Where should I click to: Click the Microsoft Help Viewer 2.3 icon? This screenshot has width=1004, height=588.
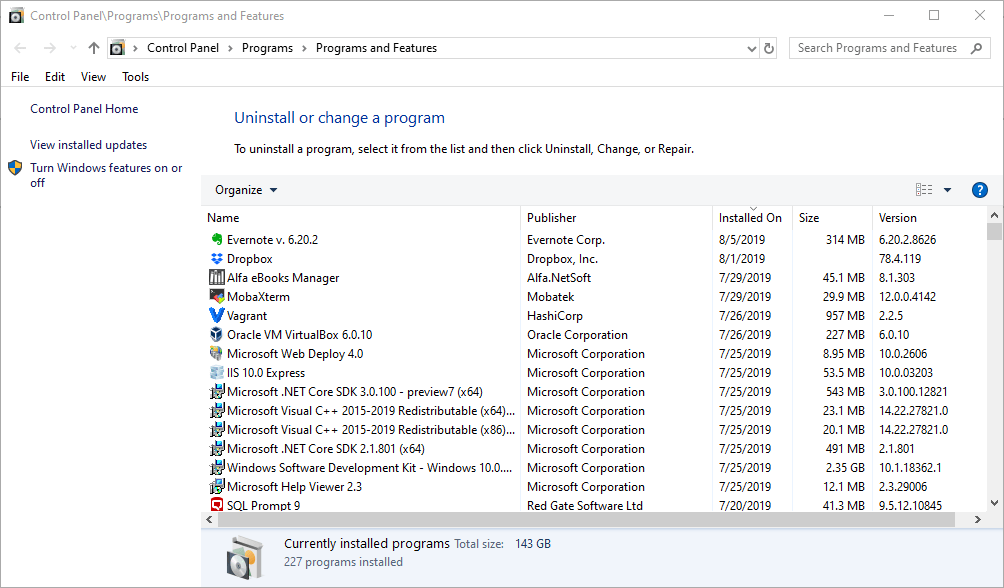pos(216,487)
